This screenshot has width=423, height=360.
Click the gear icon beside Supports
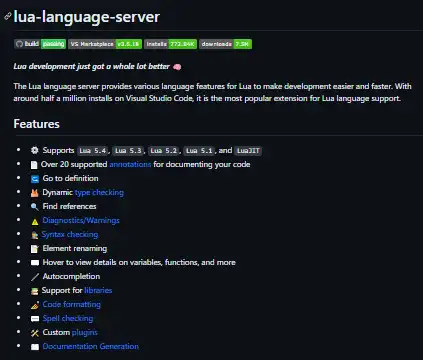pos(35,150)
